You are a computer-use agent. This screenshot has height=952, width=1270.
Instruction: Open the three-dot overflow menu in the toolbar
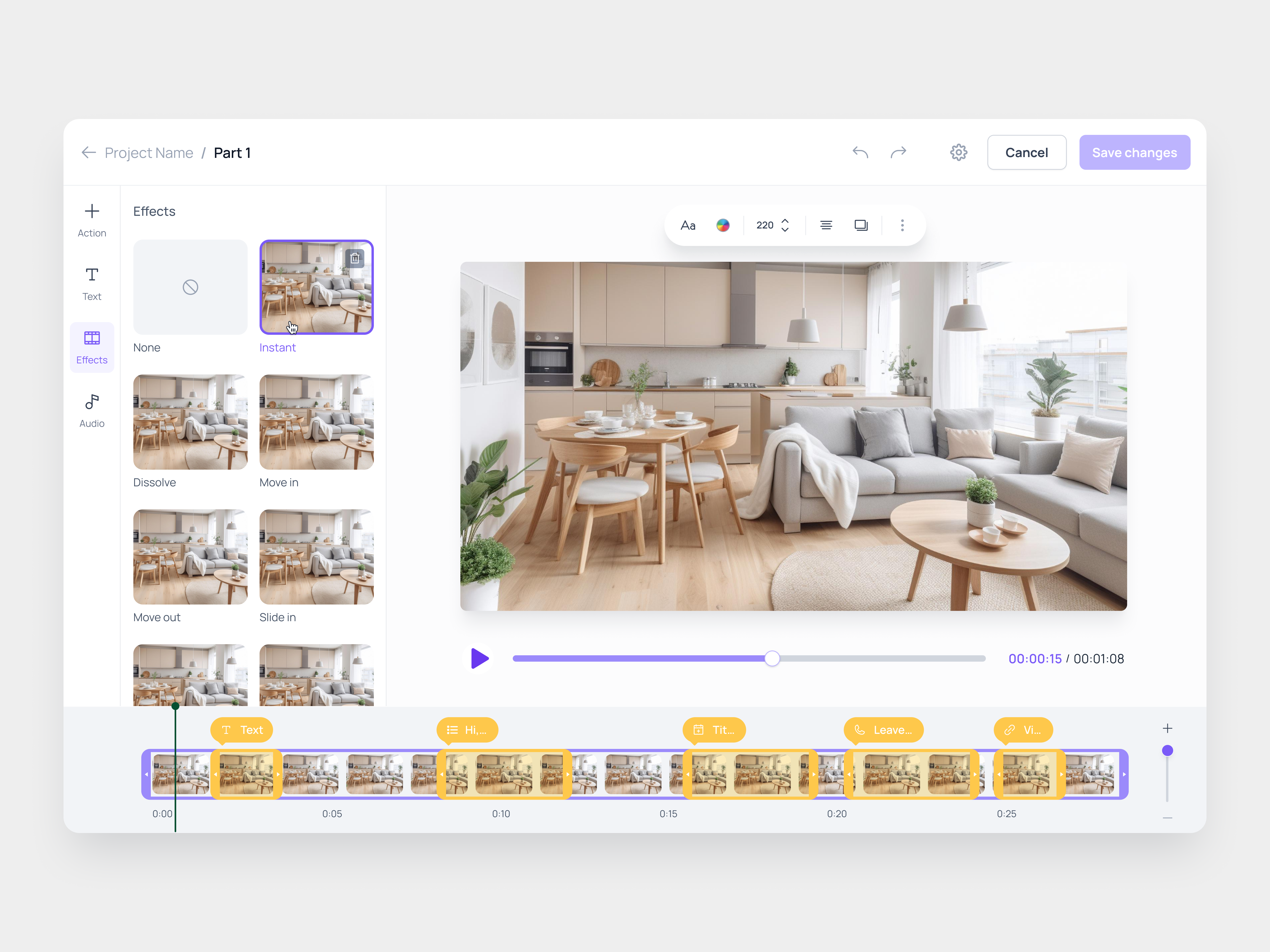click(x=902, y=225)
